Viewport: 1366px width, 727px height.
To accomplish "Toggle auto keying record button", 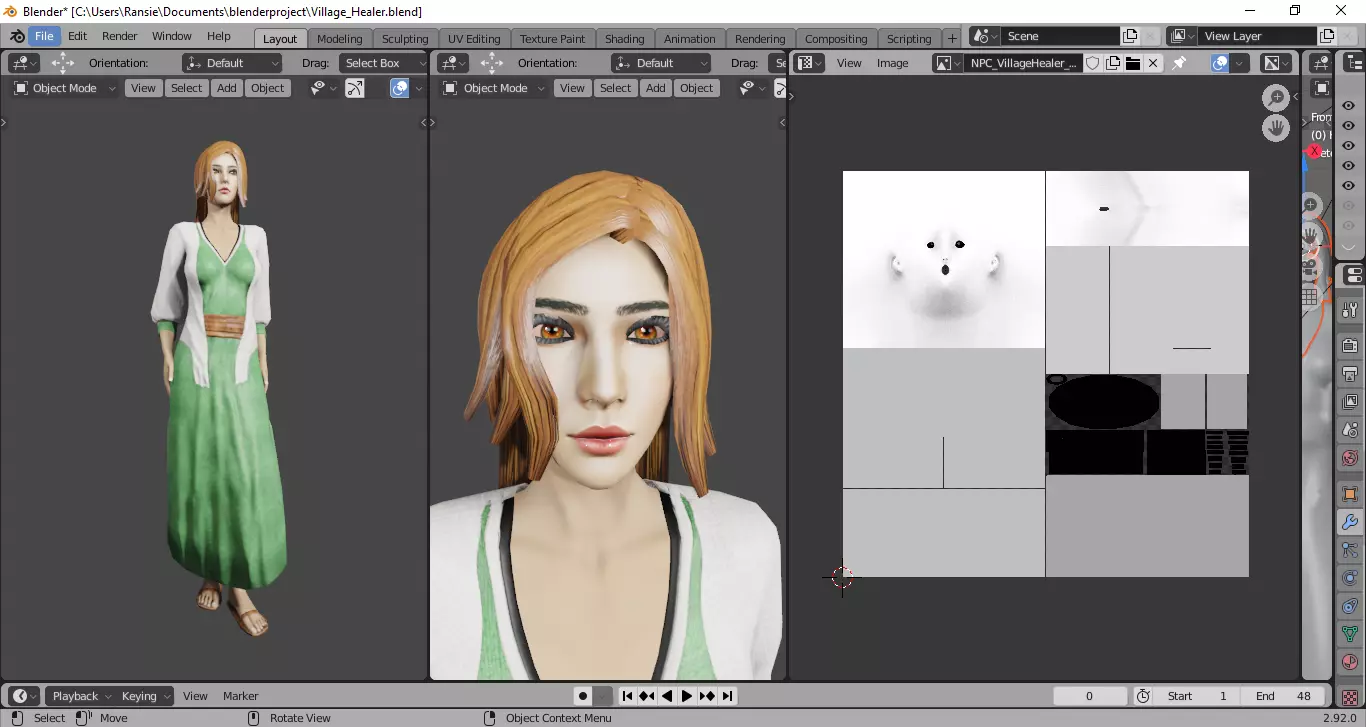I will (582, 696).
